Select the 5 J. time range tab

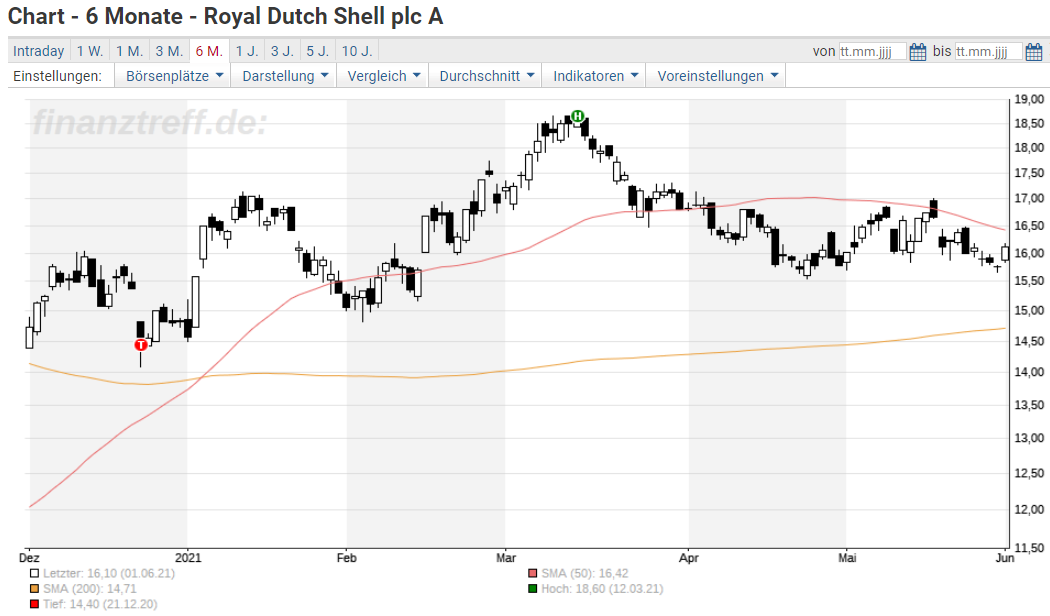[x=317, y=51]
